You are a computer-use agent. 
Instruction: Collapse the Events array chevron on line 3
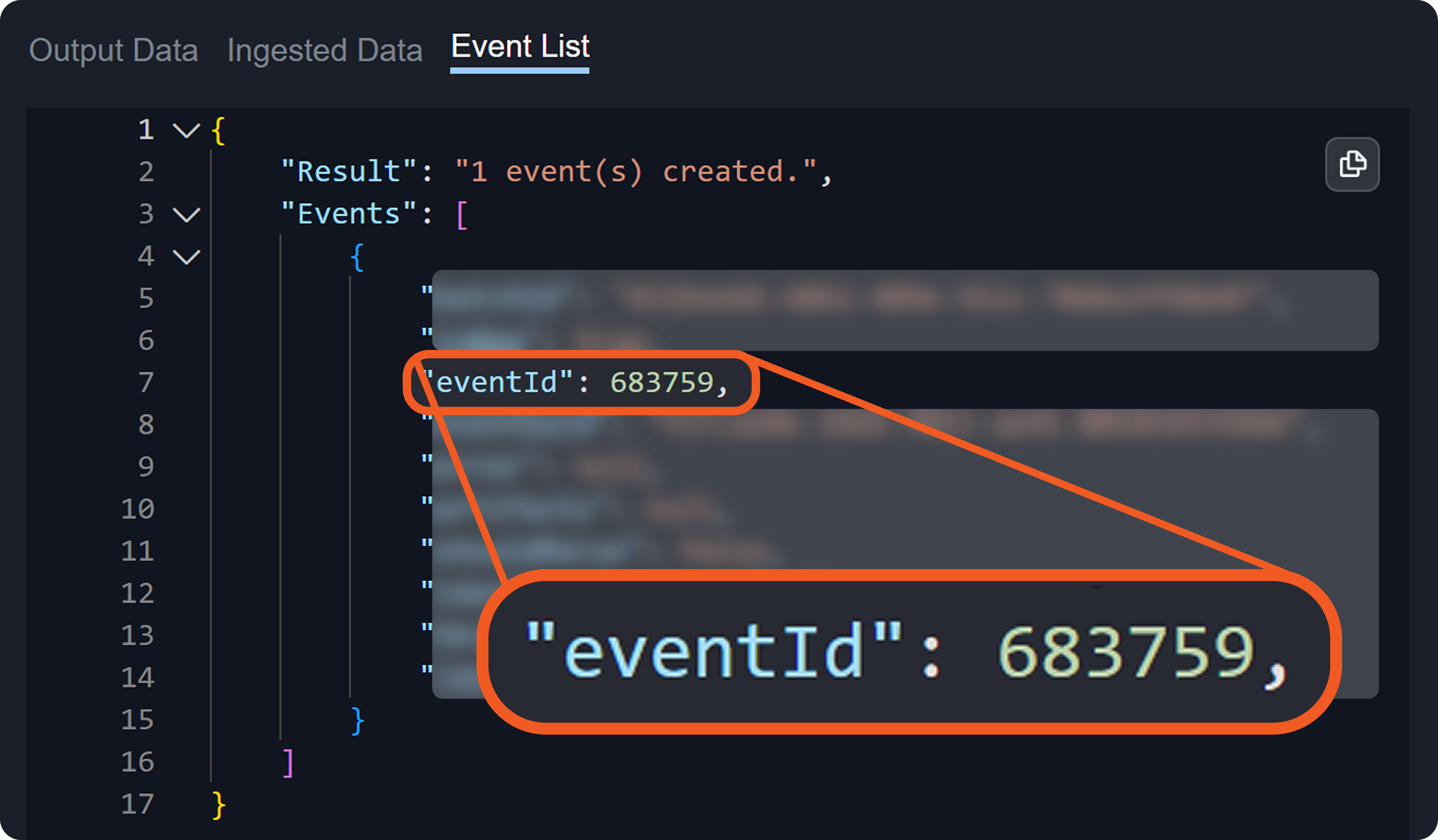[x=186, y=215]
